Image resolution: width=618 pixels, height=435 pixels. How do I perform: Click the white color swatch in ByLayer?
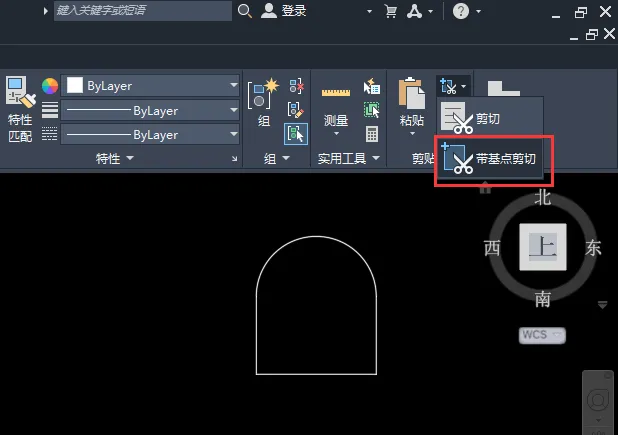click(75, 86)
